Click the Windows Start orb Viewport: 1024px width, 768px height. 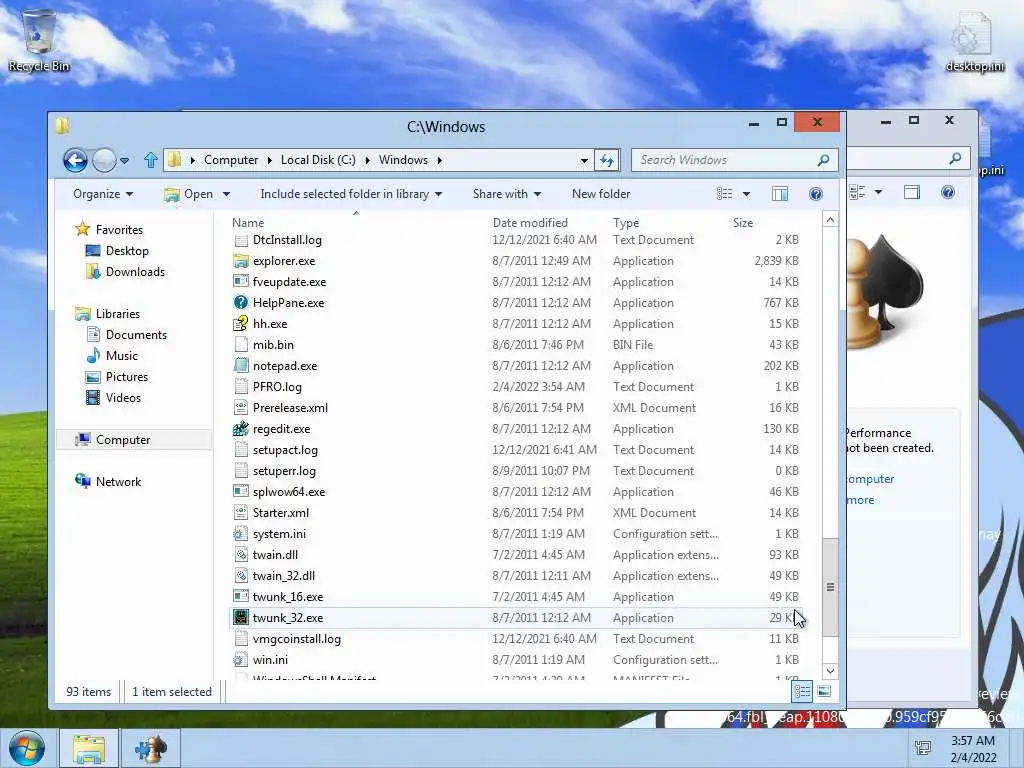tap(26, 748)
